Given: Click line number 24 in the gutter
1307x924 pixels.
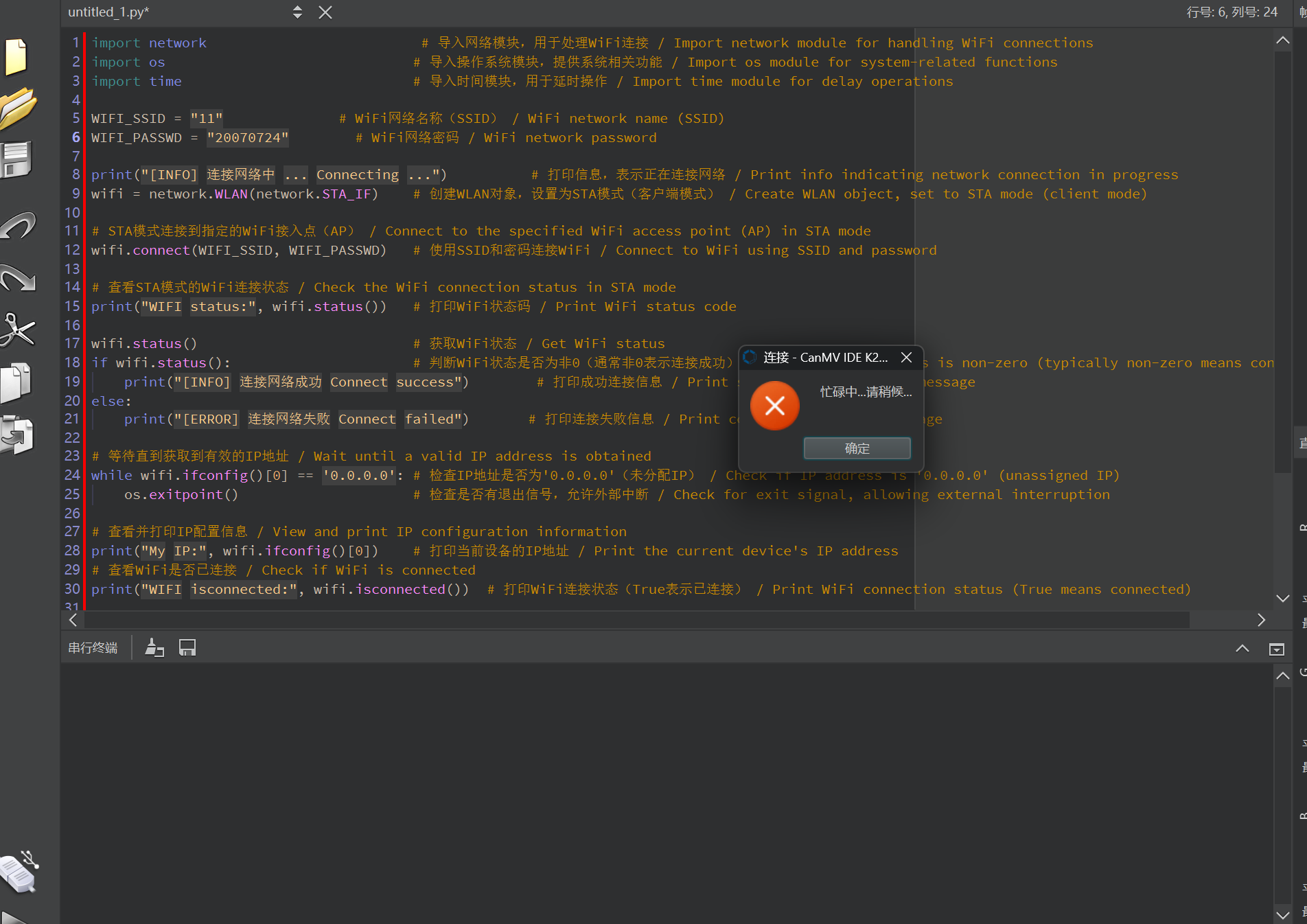Looking at the screenshot, I should tap(72, 475).
